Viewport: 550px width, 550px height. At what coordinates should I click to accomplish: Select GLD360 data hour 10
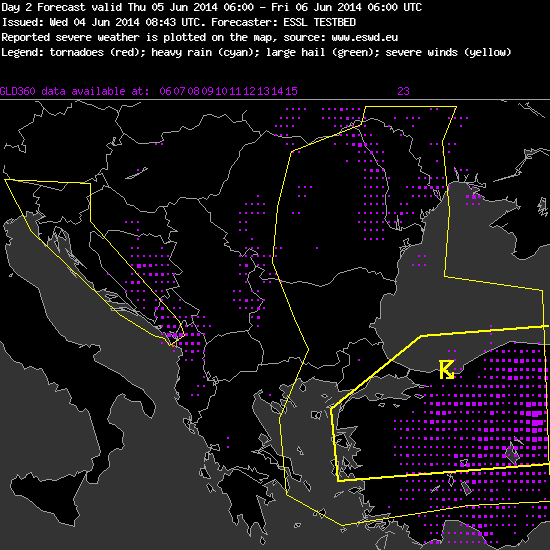pos(221,92)
